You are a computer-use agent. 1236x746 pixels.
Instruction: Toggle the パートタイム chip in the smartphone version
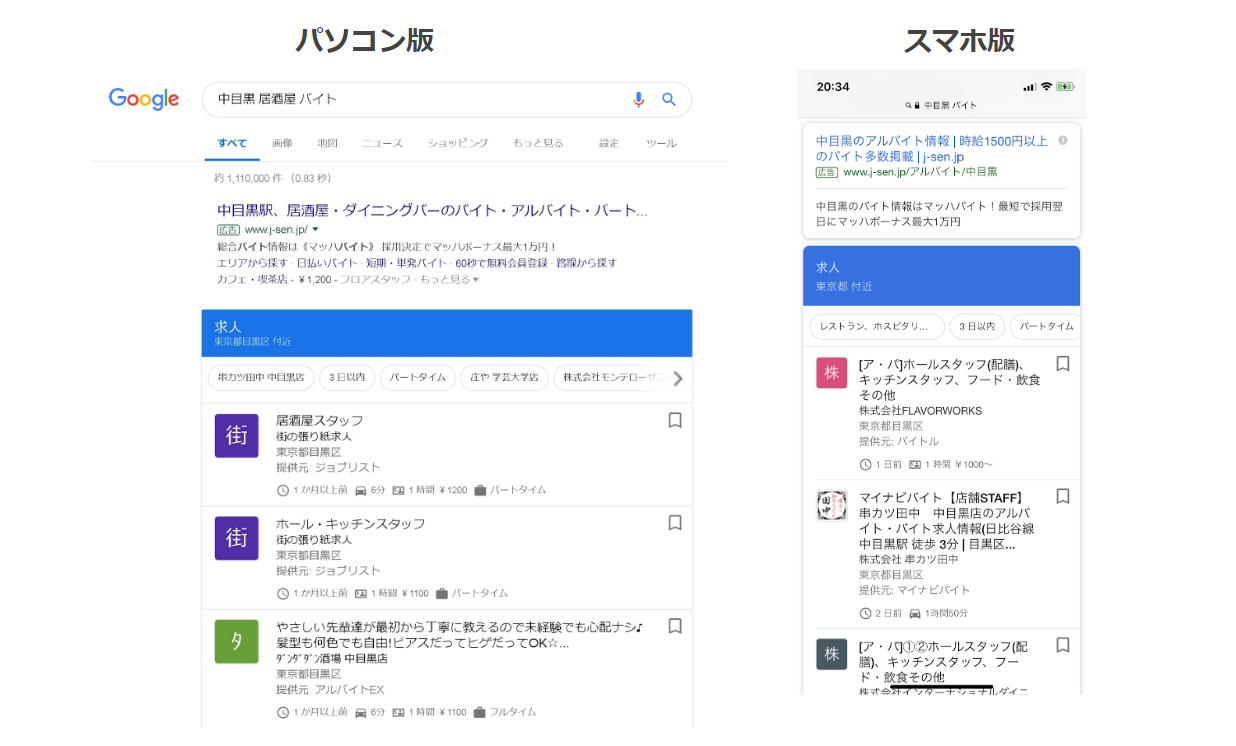point(1045,327)
